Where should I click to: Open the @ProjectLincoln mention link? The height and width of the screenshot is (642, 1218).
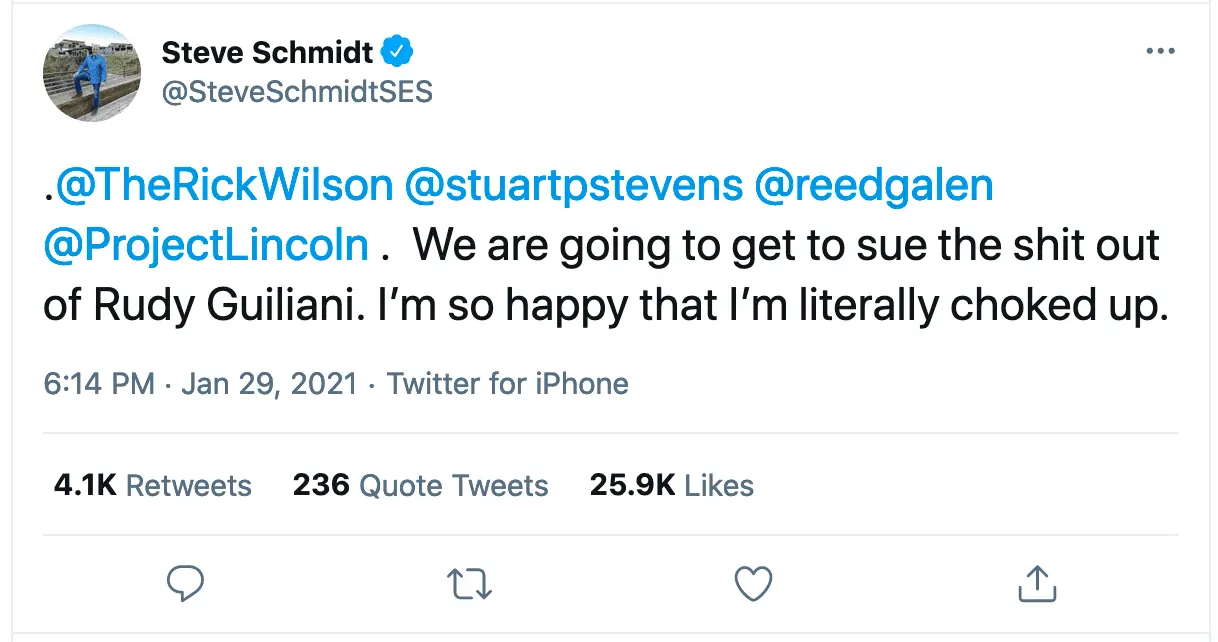click(206, 246)
